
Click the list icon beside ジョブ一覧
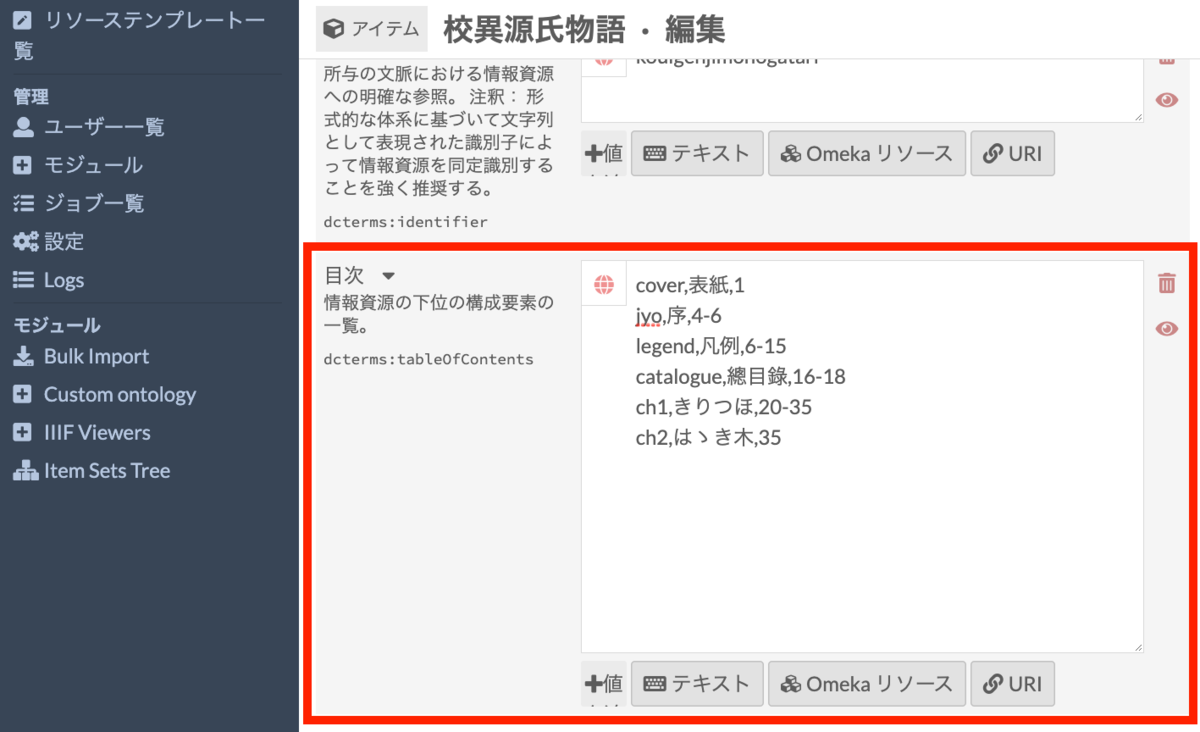(x=23, y=203)
